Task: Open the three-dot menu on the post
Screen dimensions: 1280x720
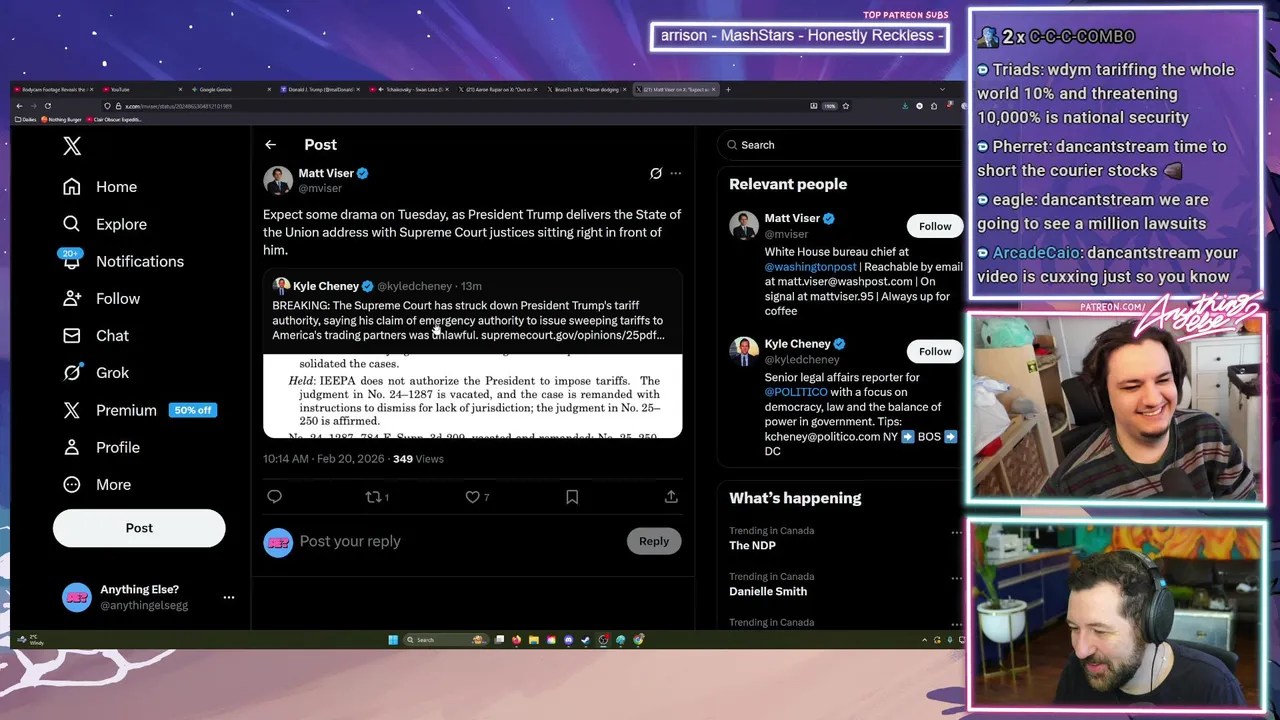Action: pos(676,173)
